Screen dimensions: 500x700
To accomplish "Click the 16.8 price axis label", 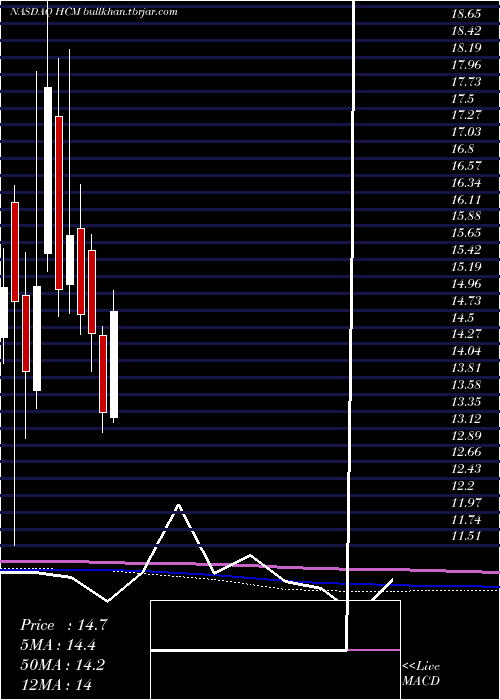I will [x=462, y=149].
